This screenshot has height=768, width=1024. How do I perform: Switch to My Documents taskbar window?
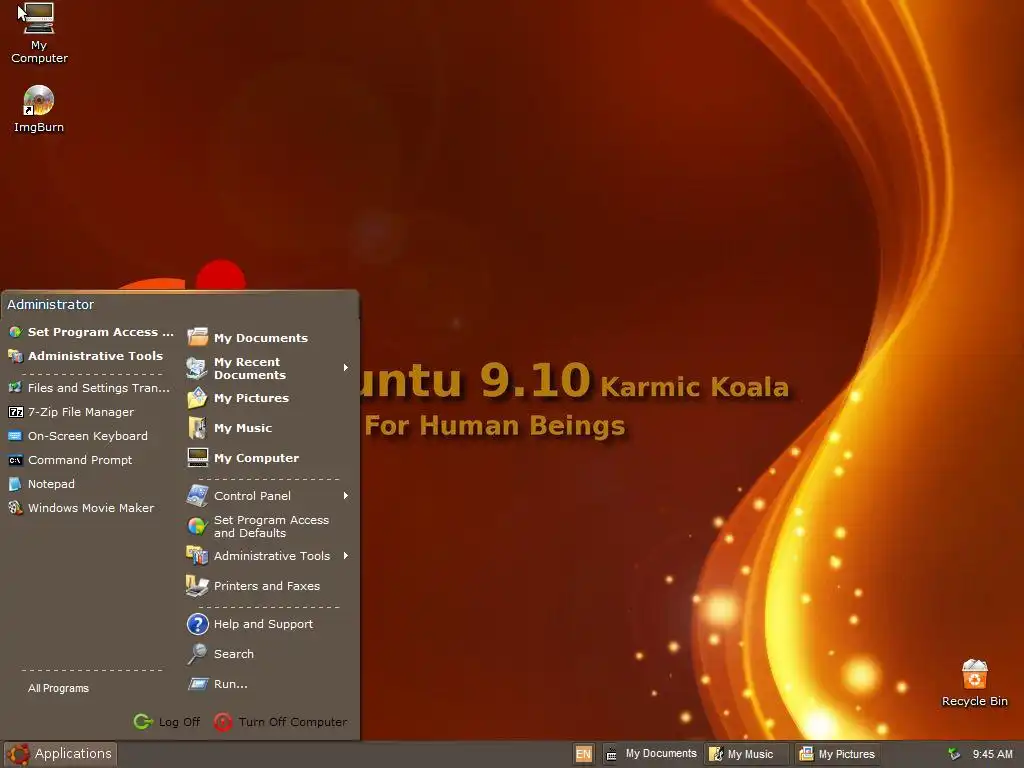pyautogui.click(x=651, y=754)
